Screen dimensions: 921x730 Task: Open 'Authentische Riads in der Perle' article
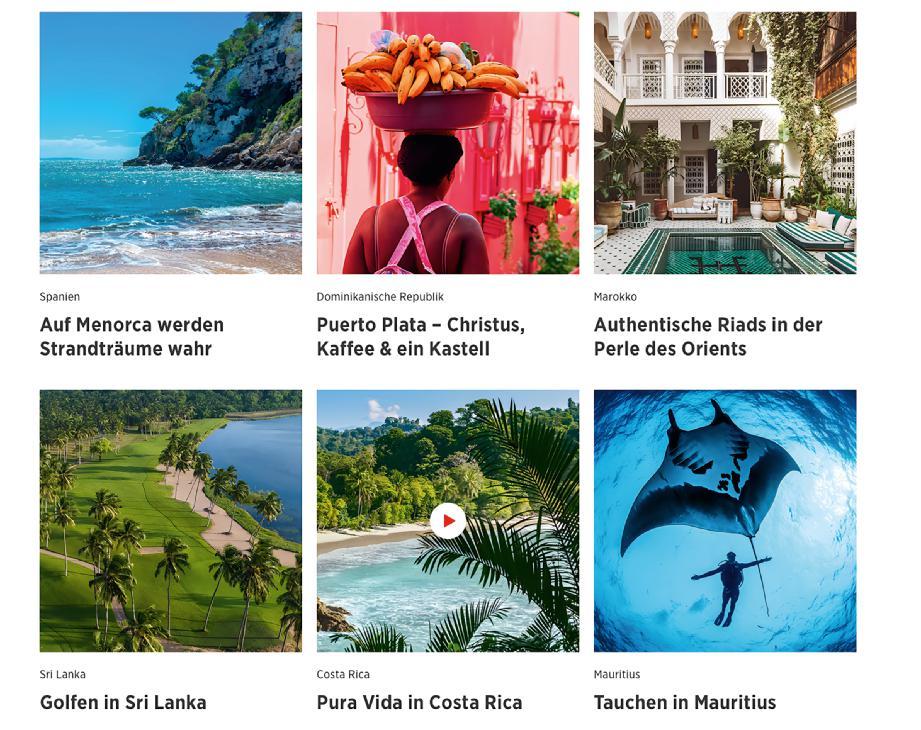coord(708,337)
